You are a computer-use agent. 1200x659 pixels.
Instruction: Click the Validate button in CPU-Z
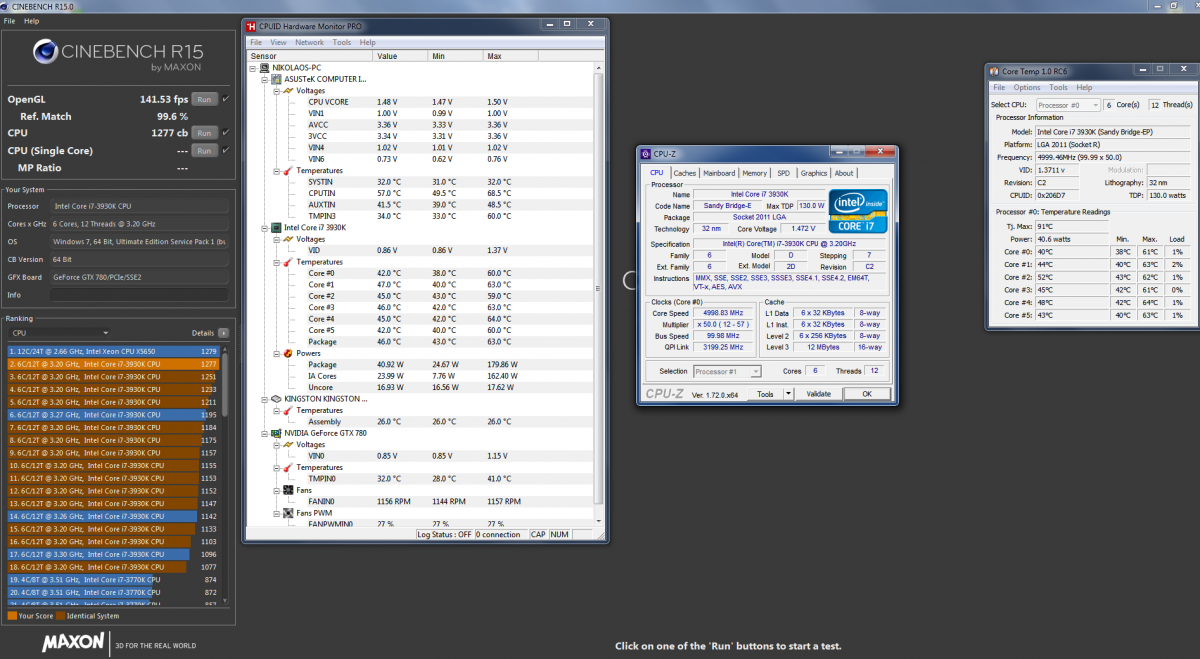pyautogui.click(x=818, y=394)
